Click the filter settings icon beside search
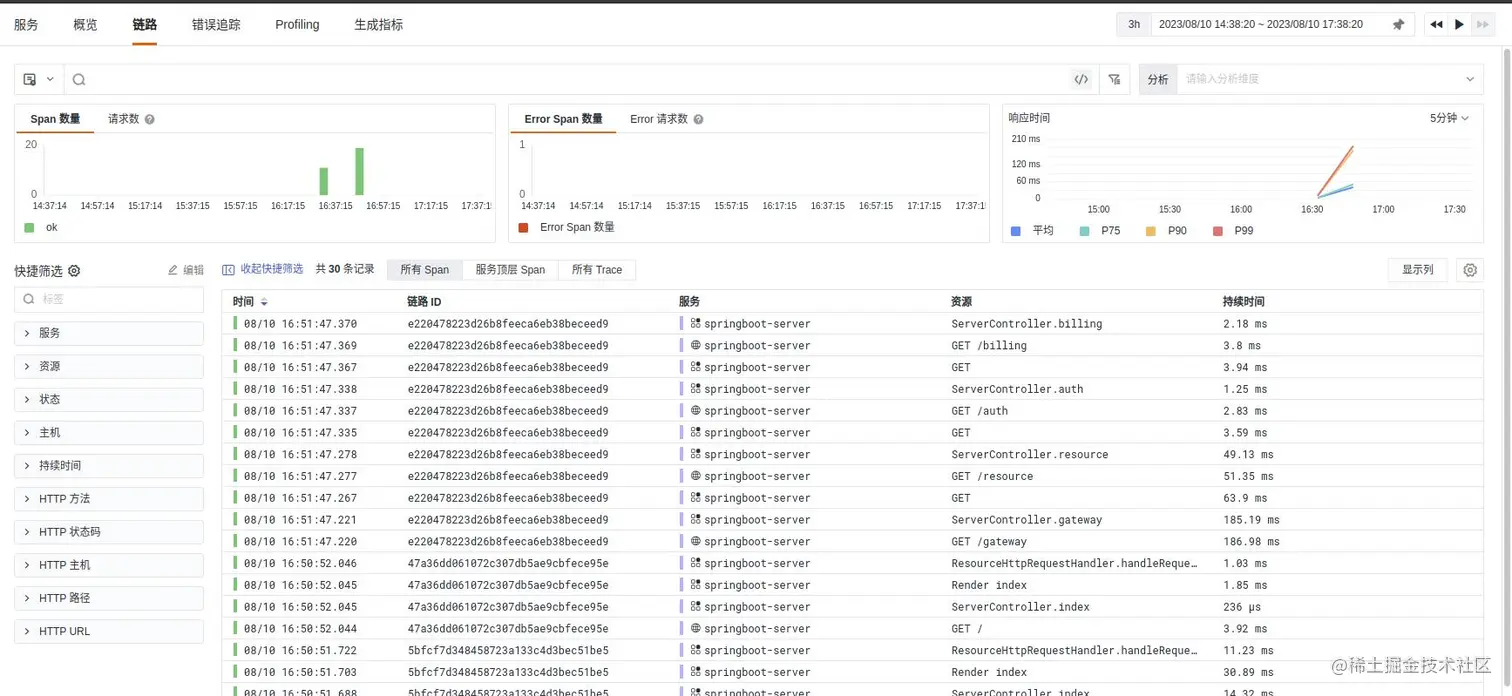Viewport: 1512px width, 696px height. [1114, 79]
